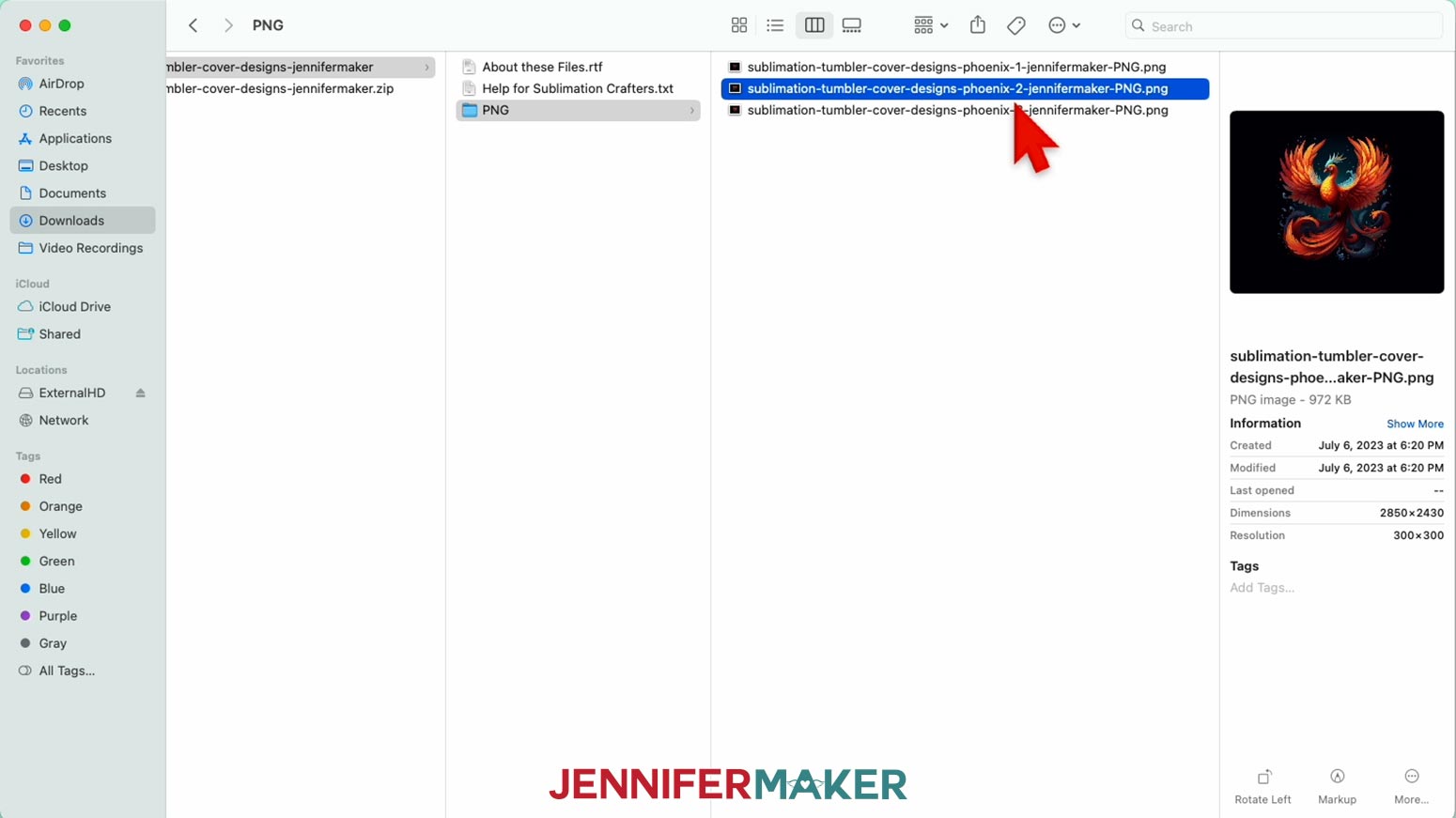
Task: Click the Edit Tags toolbar icon
Action: click(1016, 25)
